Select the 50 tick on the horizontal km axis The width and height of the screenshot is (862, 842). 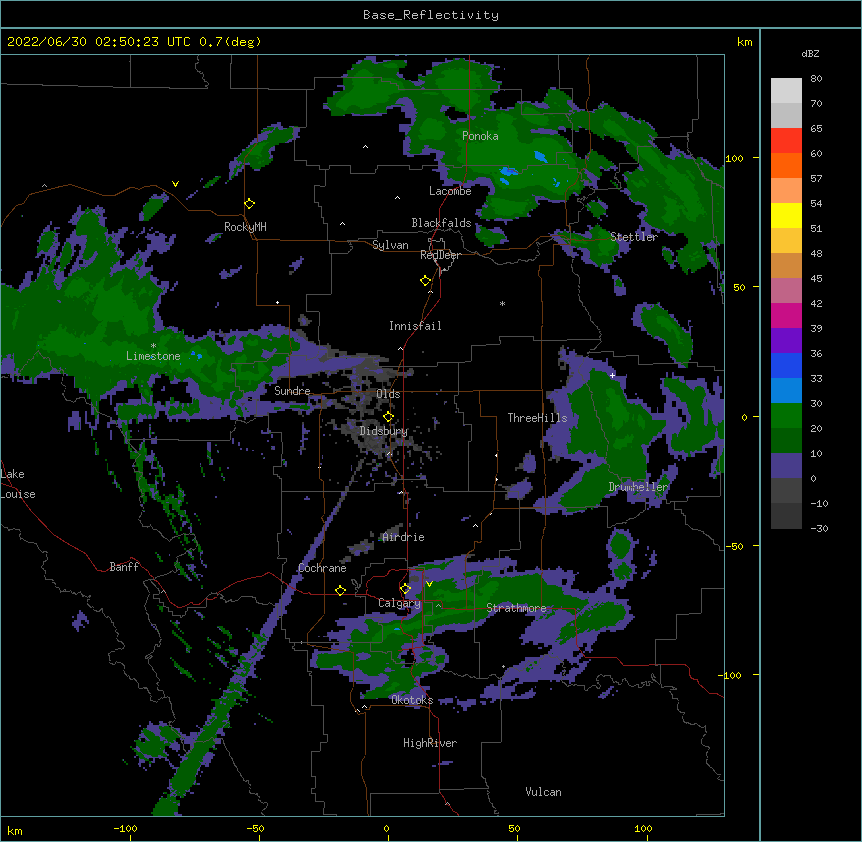(514, 828)
